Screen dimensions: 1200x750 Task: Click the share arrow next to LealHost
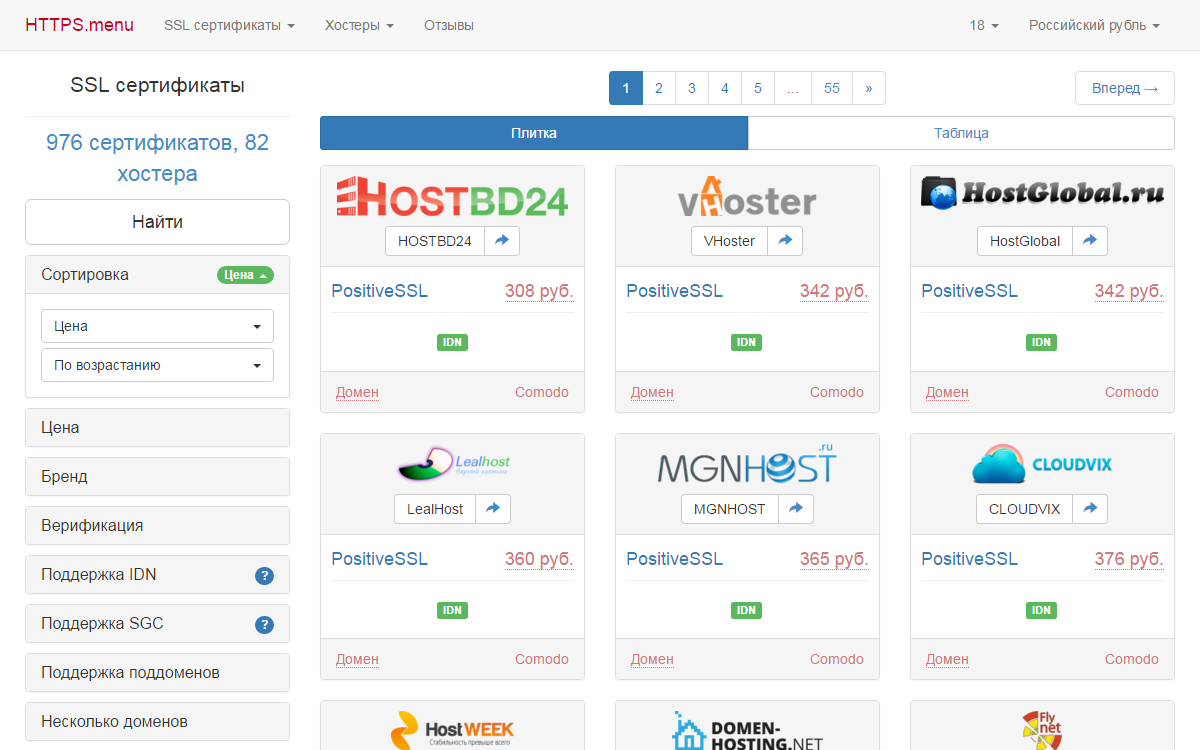[x=493, y=509]
